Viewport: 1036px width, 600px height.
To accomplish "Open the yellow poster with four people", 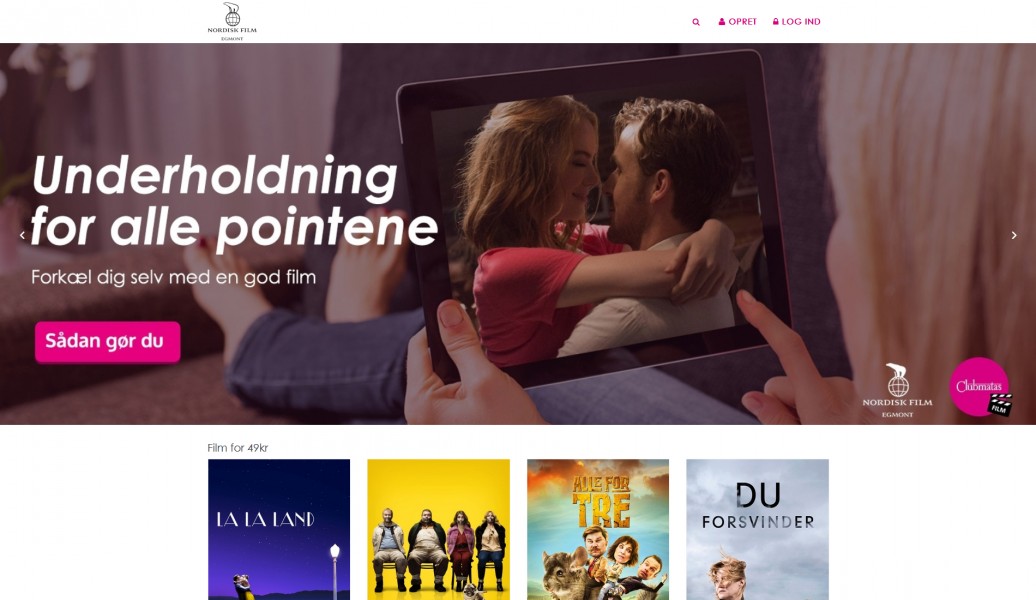I will (439, 529).
